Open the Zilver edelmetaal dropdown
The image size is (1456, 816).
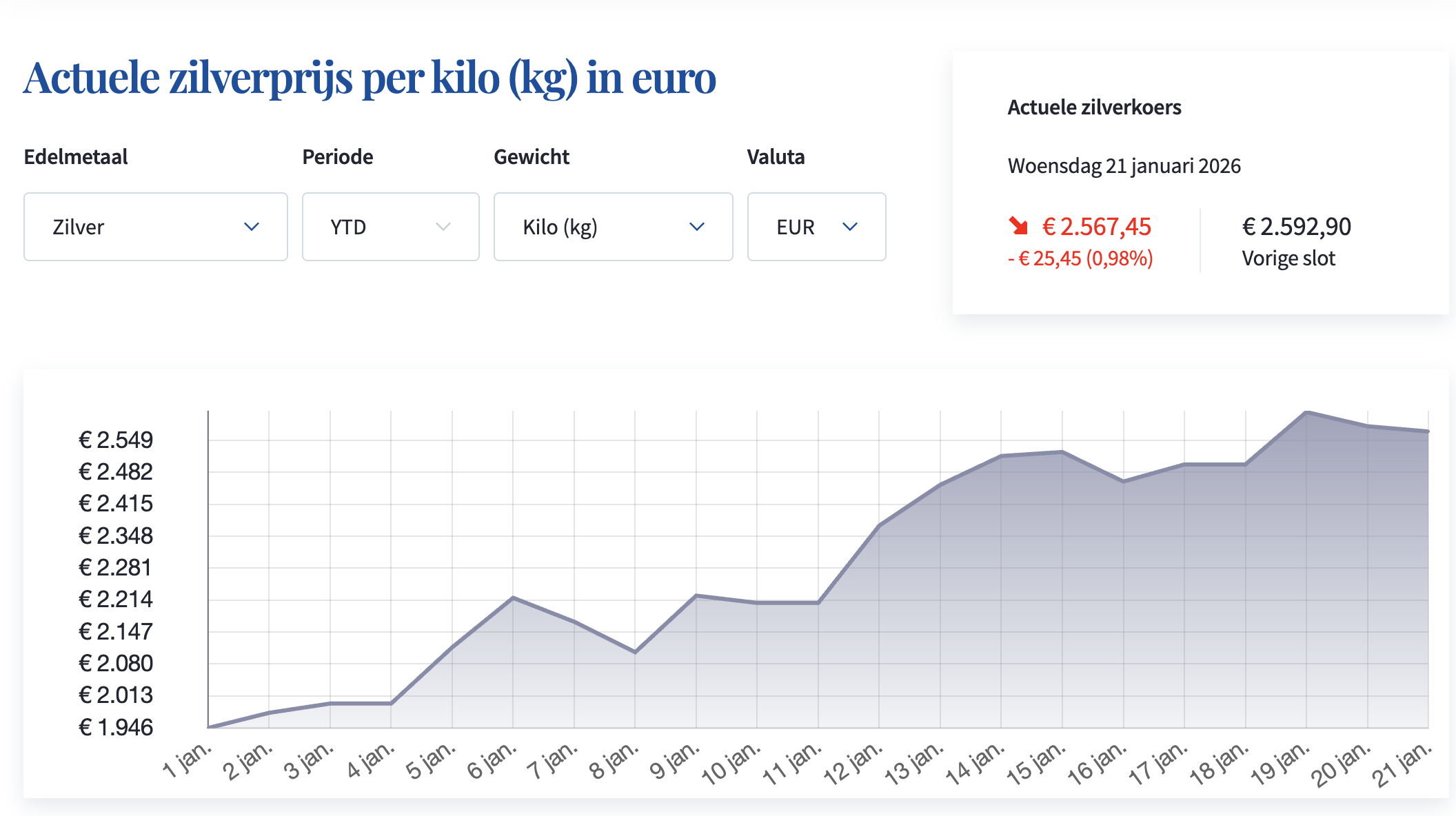[155, 227]
